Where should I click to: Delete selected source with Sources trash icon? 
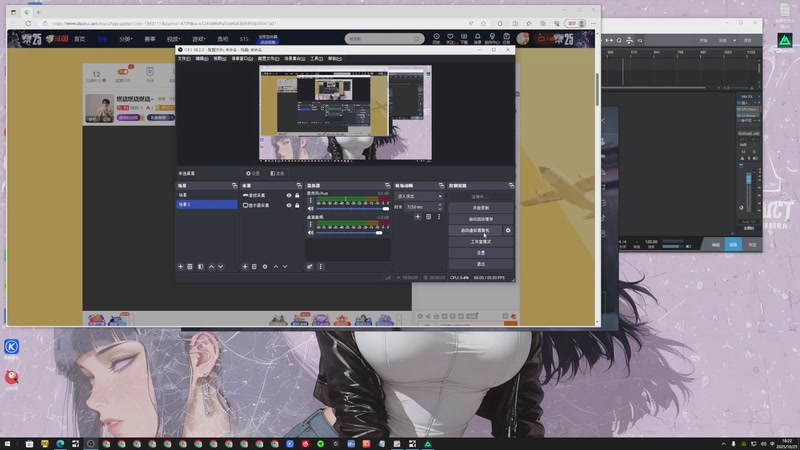[254, 266]
